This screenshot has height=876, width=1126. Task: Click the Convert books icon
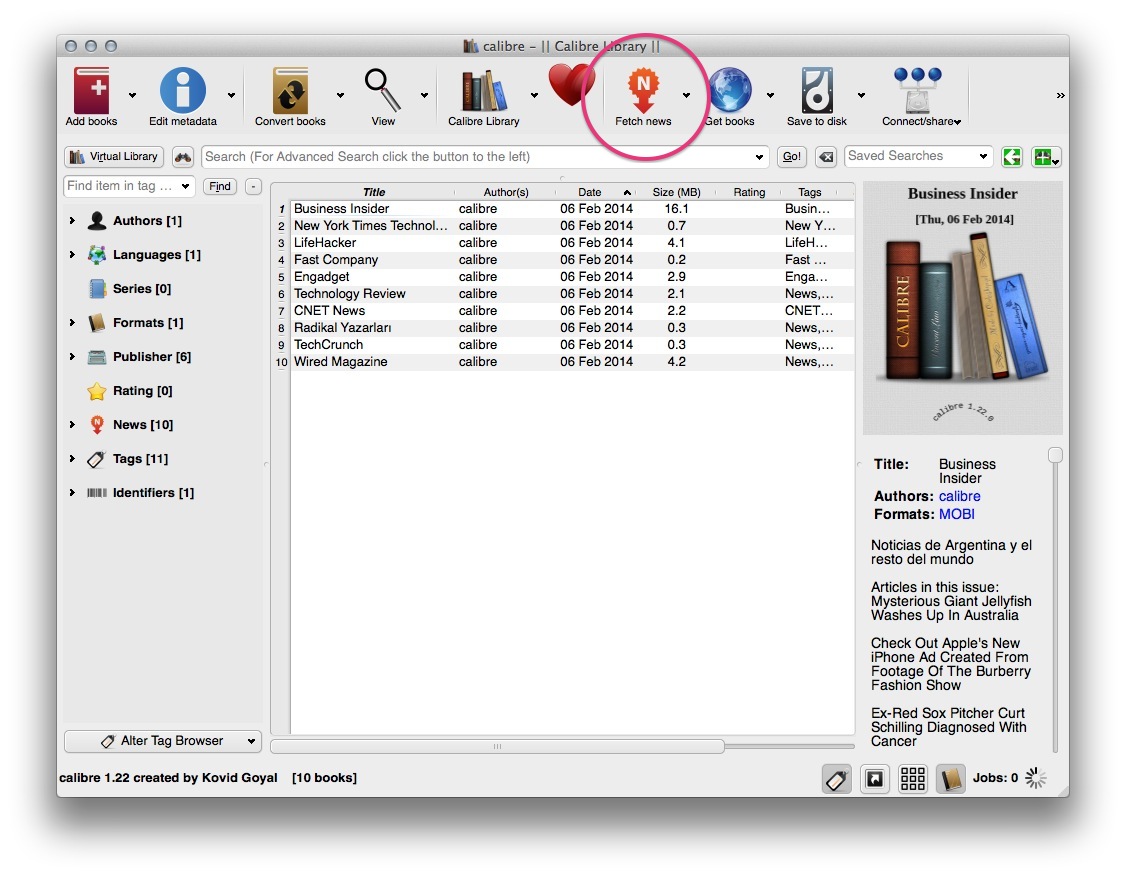point(290,90)
